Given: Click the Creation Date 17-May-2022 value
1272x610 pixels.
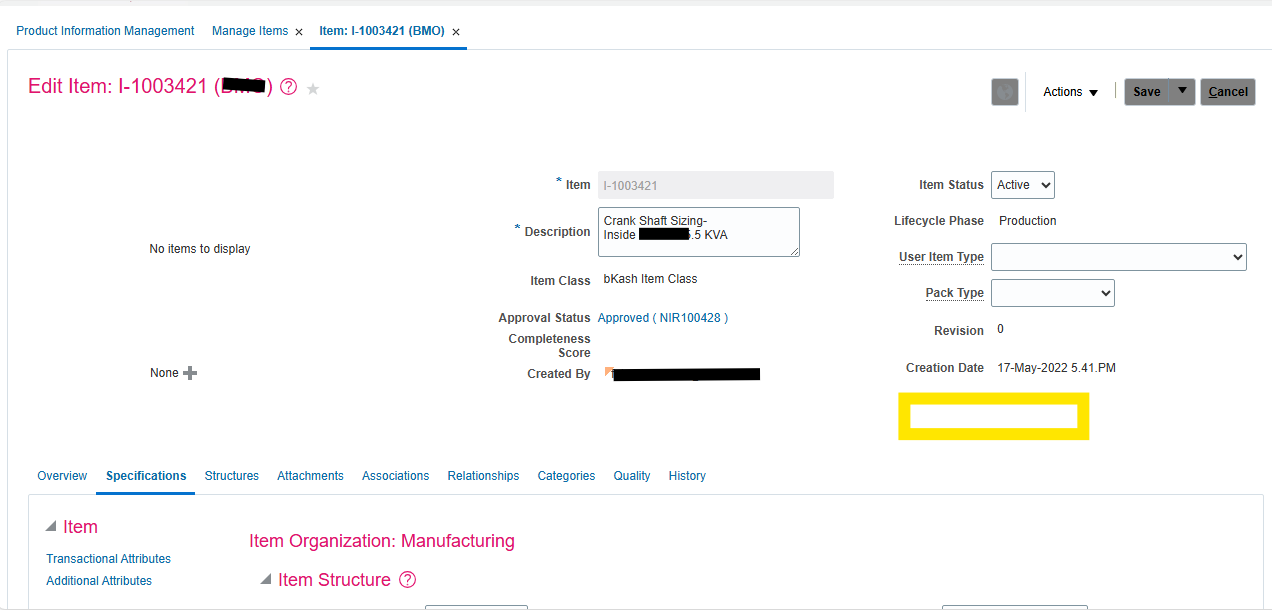Looking at the screenshot, I should [1057, 368].
